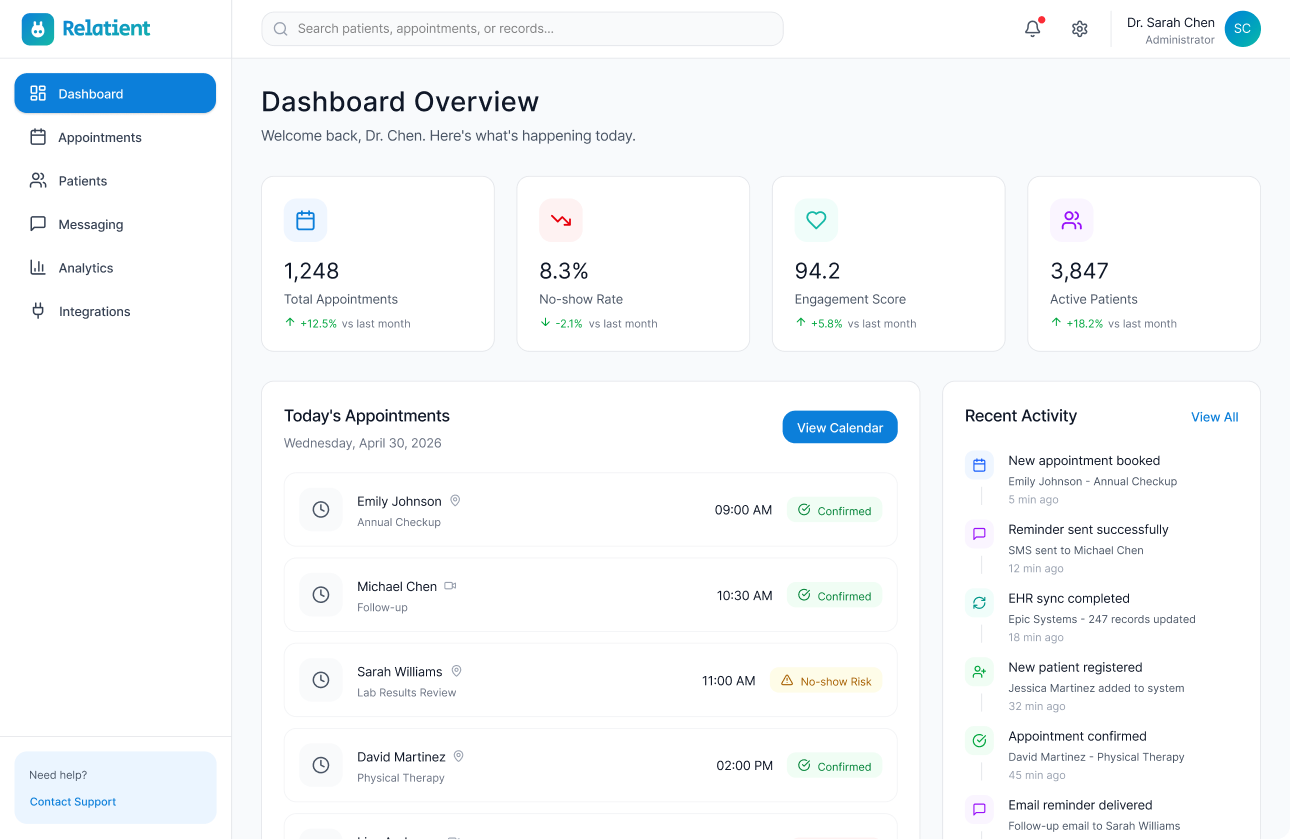Click the Engagement Score heart icon
This screenshot has height=840, width=1290.
click(816, 220)
